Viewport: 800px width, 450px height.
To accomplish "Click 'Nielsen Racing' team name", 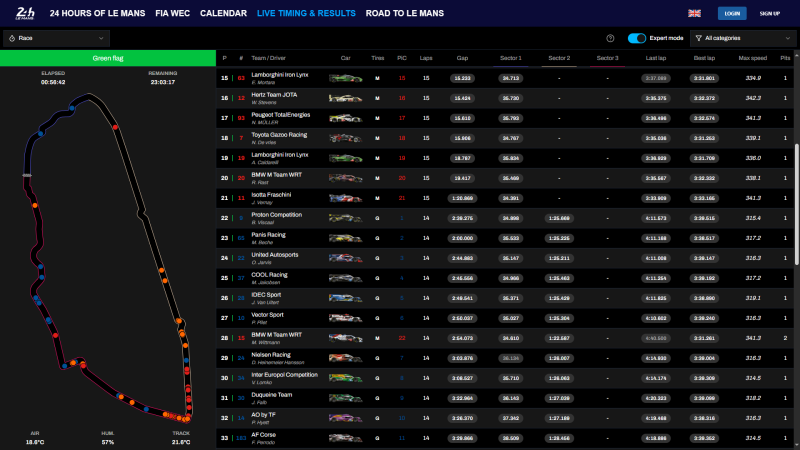I will [271, 355].
